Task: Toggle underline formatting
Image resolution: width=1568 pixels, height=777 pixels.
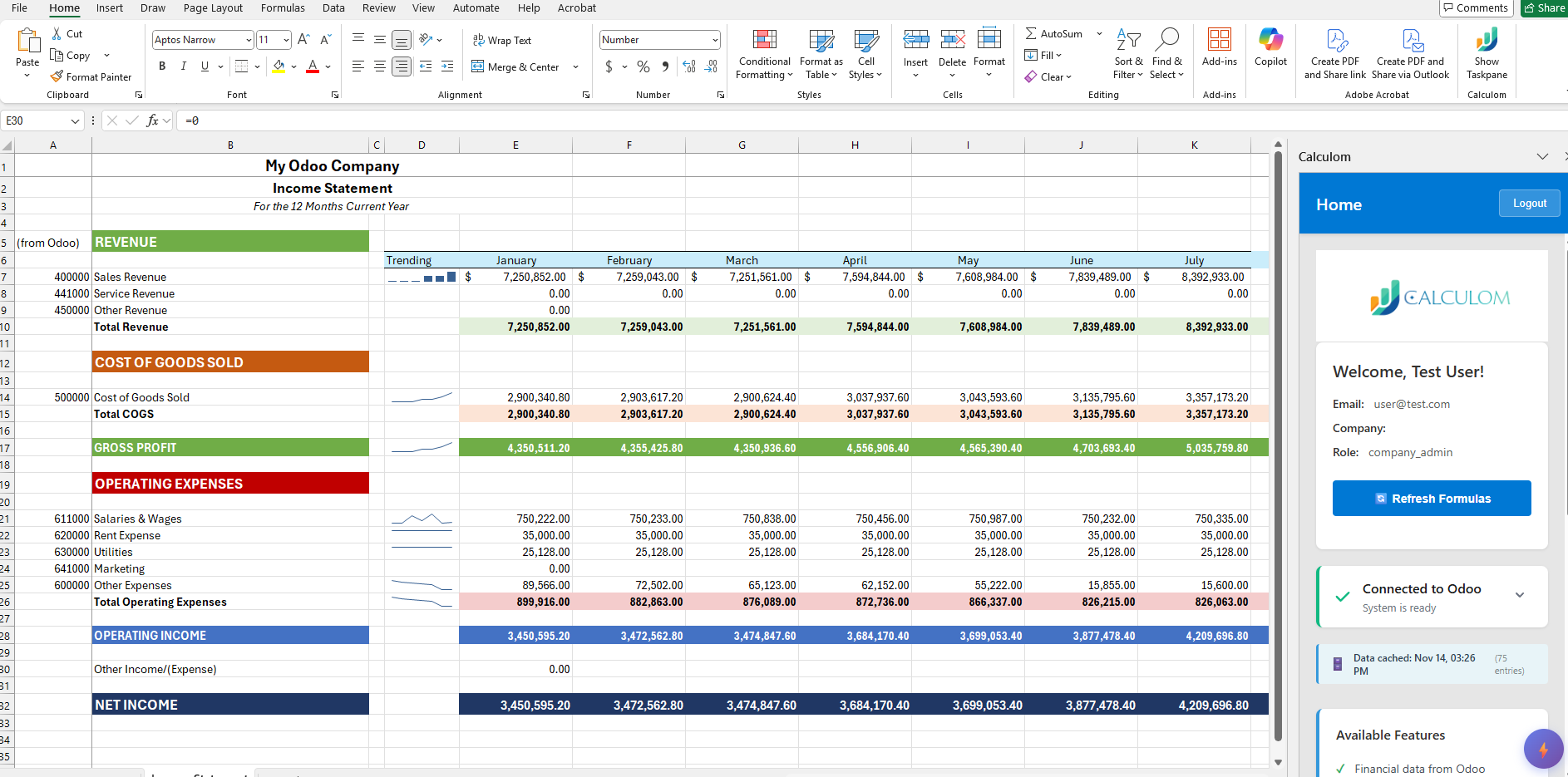Action: 204,66
